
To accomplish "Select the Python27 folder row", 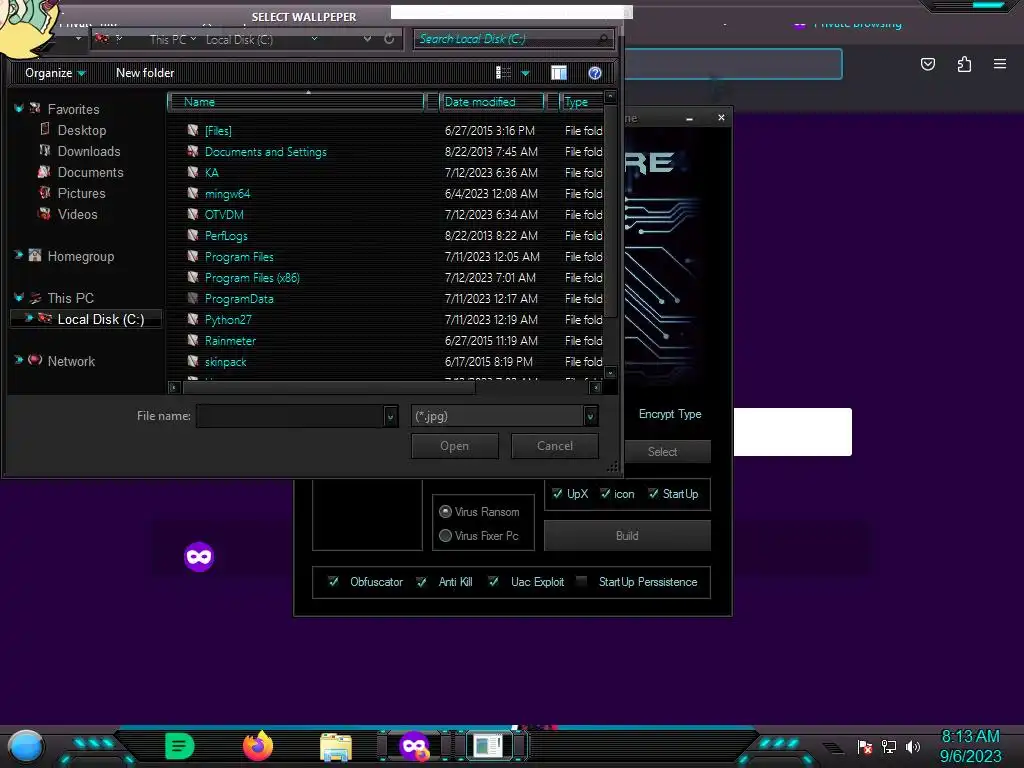I will pyautogui.click(x=385, y=319).
